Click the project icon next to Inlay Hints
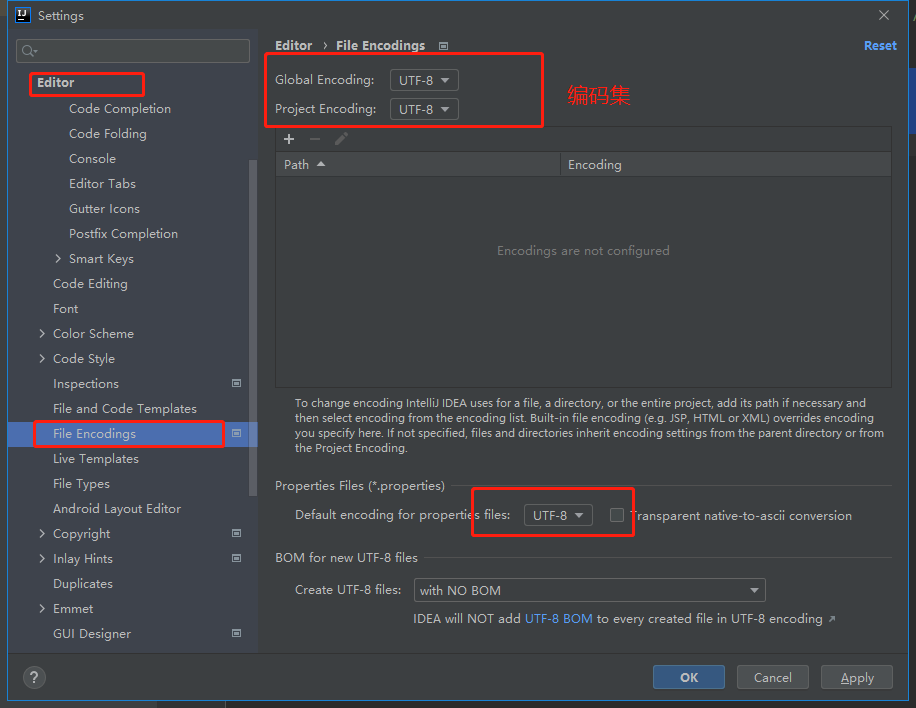This screenshot has height=708, width=916. (237, 558)
